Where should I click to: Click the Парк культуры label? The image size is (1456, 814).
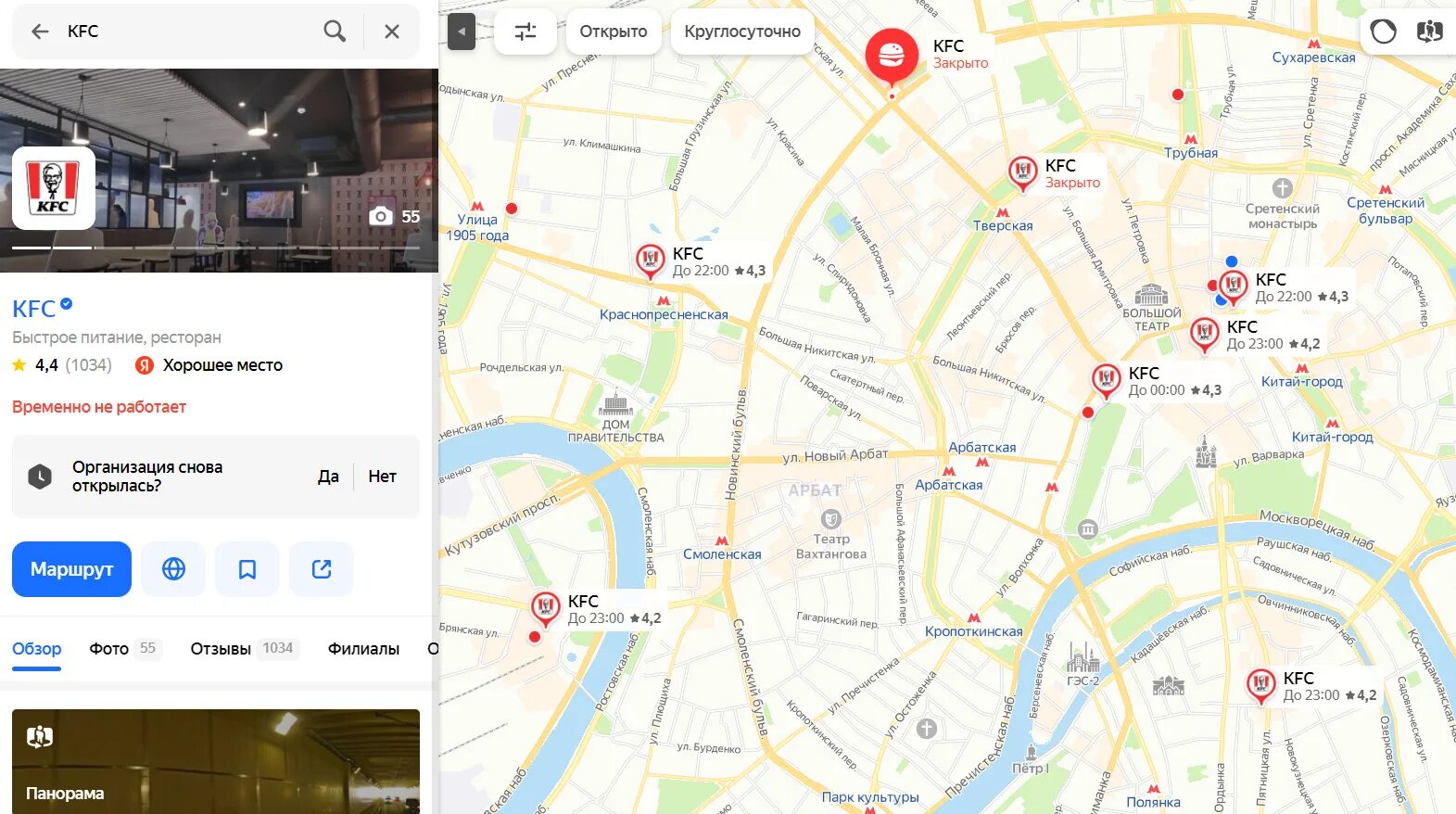coord(870,797)
